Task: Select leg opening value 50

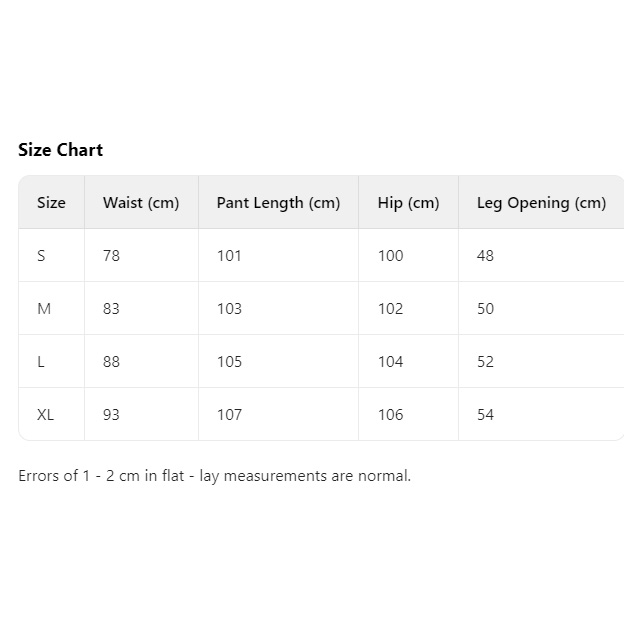Action: (485, 309)
